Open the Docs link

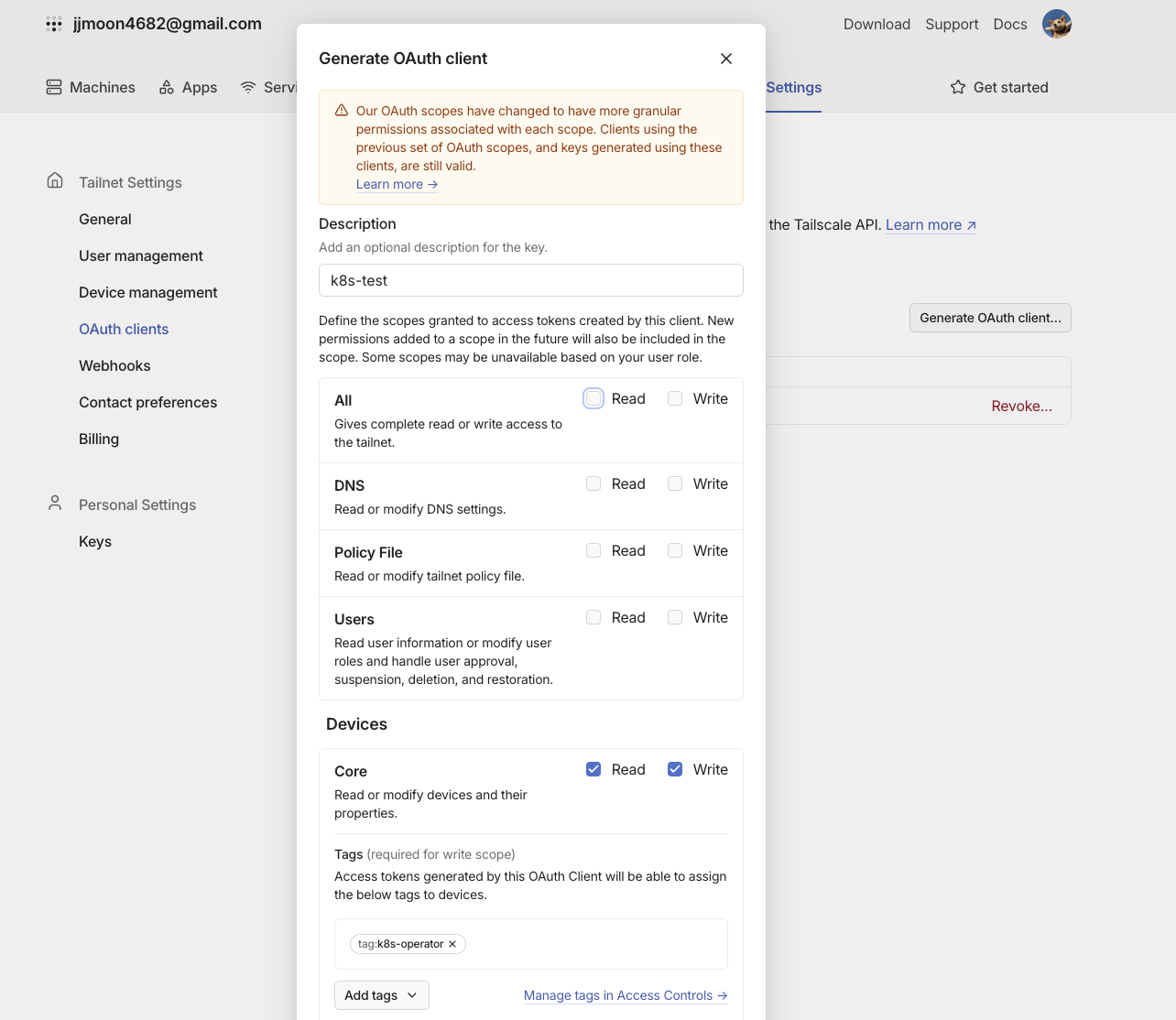click(x=1010, y=24)
